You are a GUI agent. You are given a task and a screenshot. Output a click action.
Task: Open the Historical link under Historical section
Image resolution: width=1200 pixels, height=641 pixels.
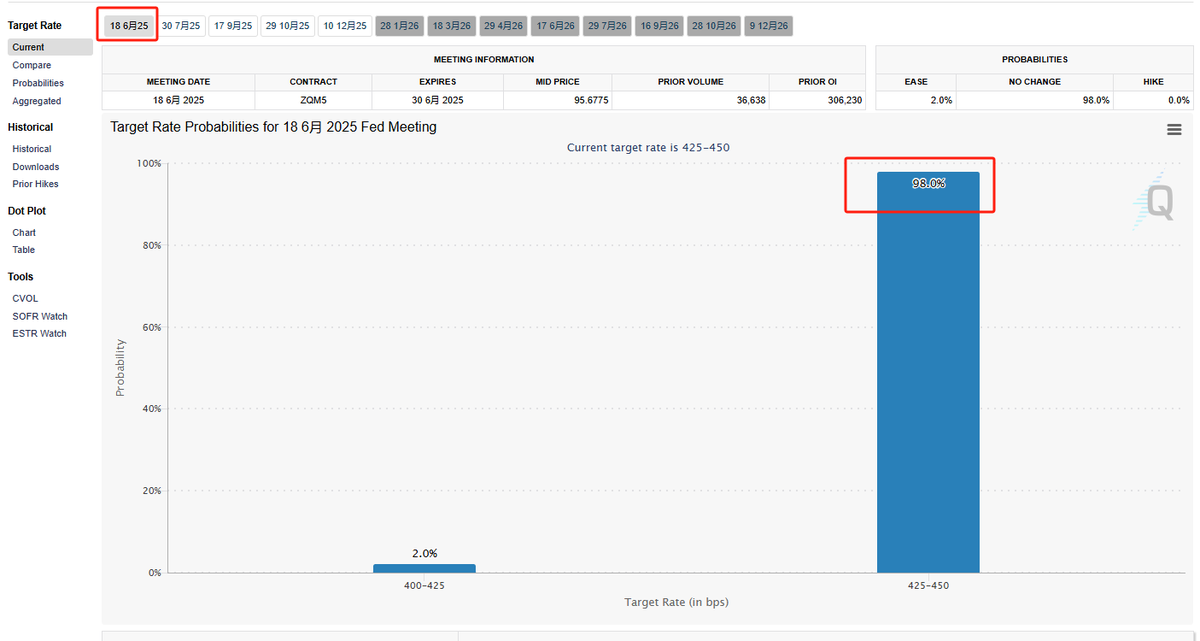tap(32, 149)
